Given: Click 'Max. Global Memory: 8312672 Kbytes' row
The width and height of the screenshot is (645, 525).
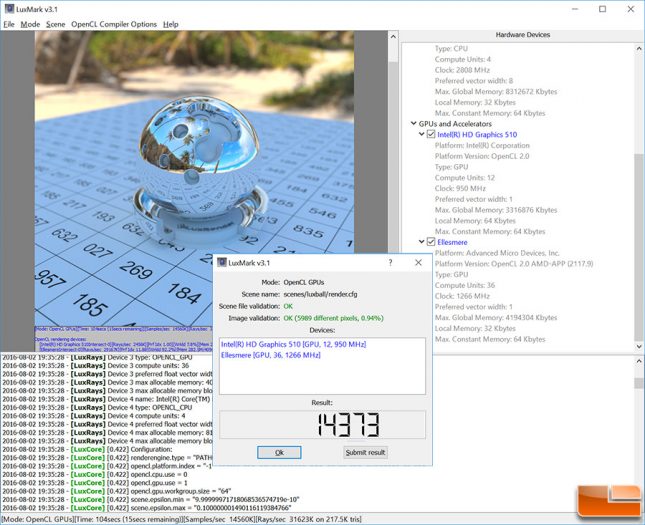Looking at the screenshot, I should click(496, 91).
